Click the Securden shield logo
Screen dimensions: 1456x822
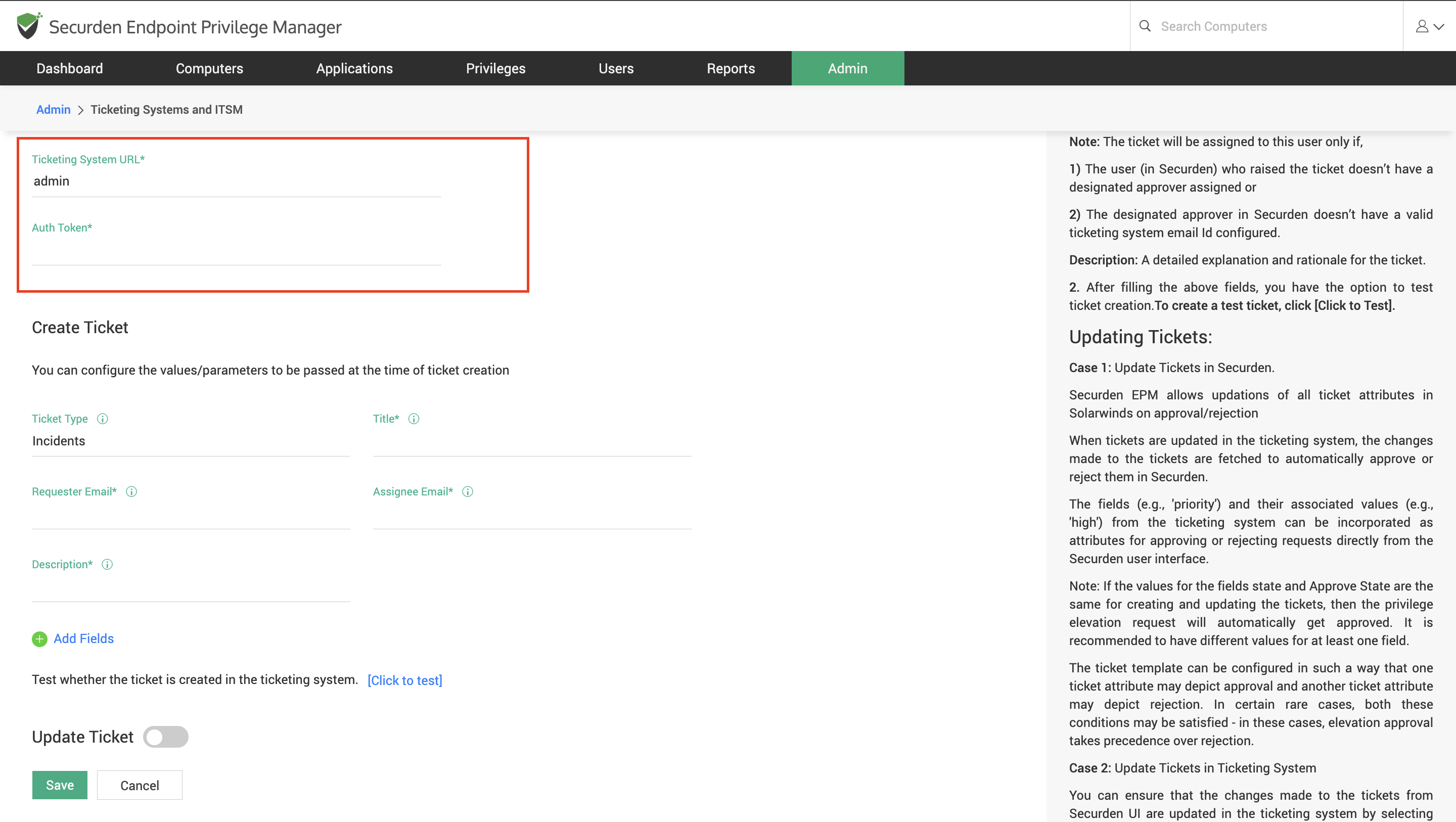click(29, 26)
